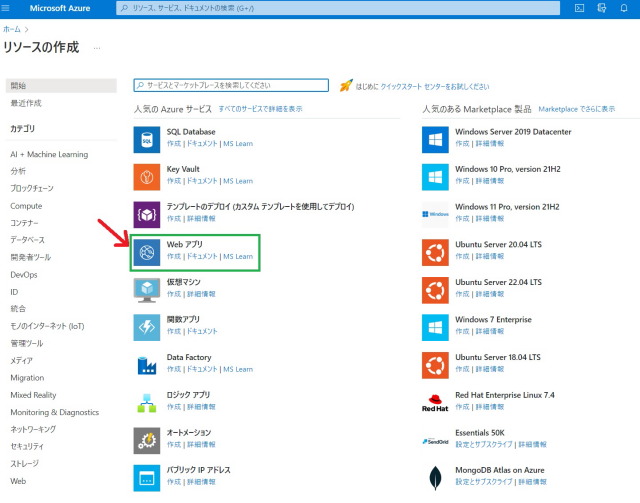Focus the marketplace service search box
Image resolution: width=640 pixels, height=503 pixels.
pos(231,85)
